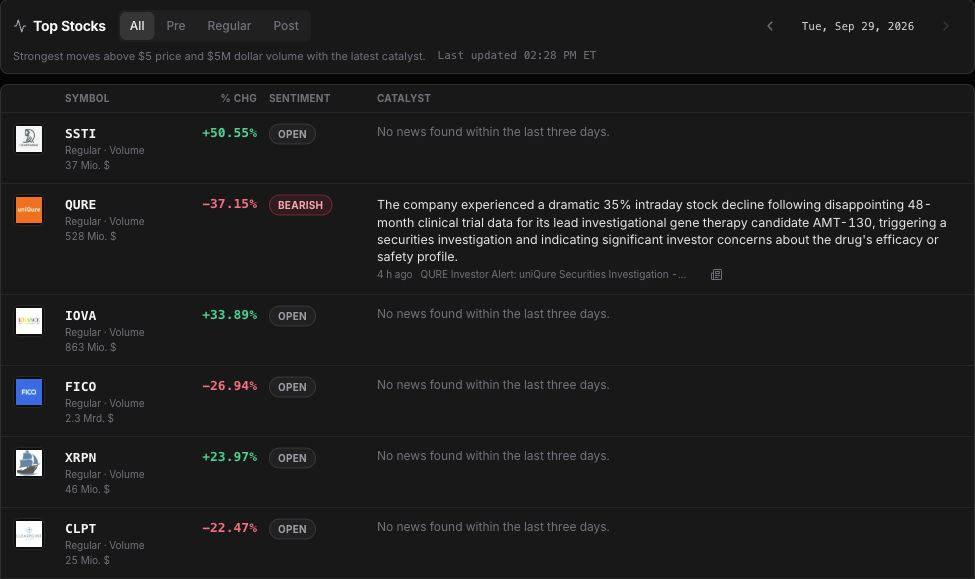This screenshot has height=579, width=975.
Task: Sort by the % CHG column header
Action: (239, 98)
